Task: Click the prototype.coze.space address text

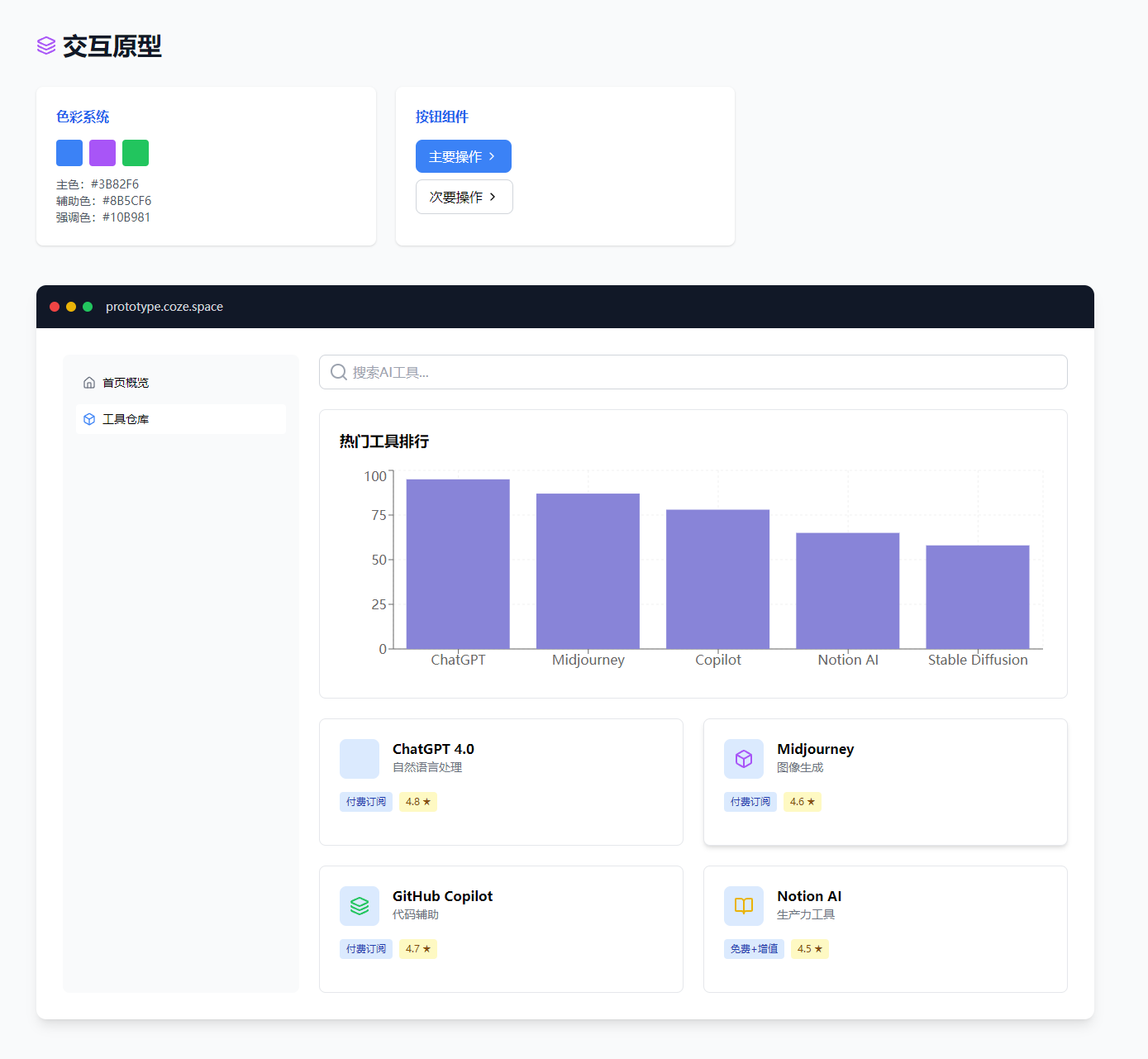Action: (x=164, y=307)
